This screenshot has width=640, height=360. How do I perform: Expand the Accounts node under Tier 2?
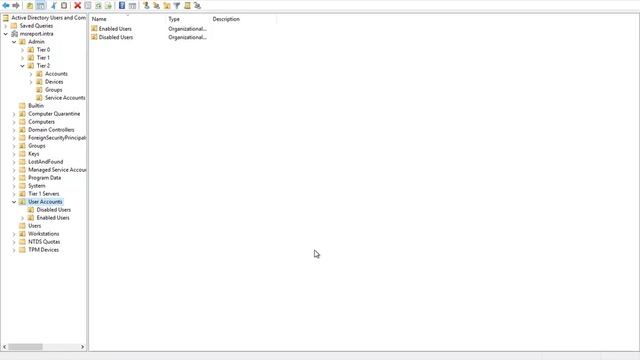click(x=31, y=74)
